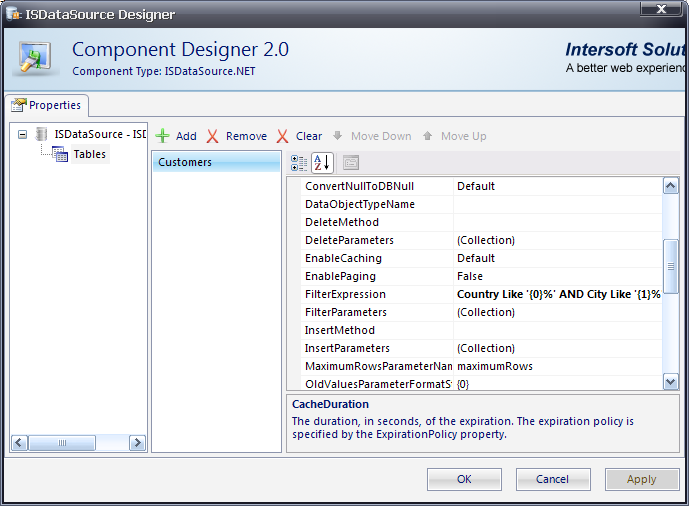Click the title bar application icon
The height and width of the screenshot is (506, 689).
[13, 14]
